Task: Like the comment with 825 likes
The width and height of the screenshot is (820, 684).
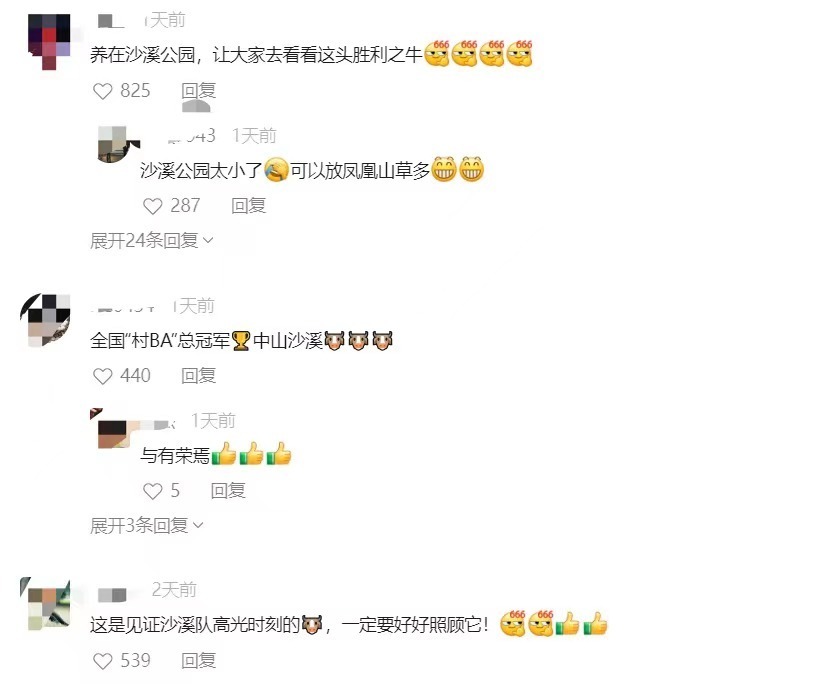Action: (x=102, y=92)
